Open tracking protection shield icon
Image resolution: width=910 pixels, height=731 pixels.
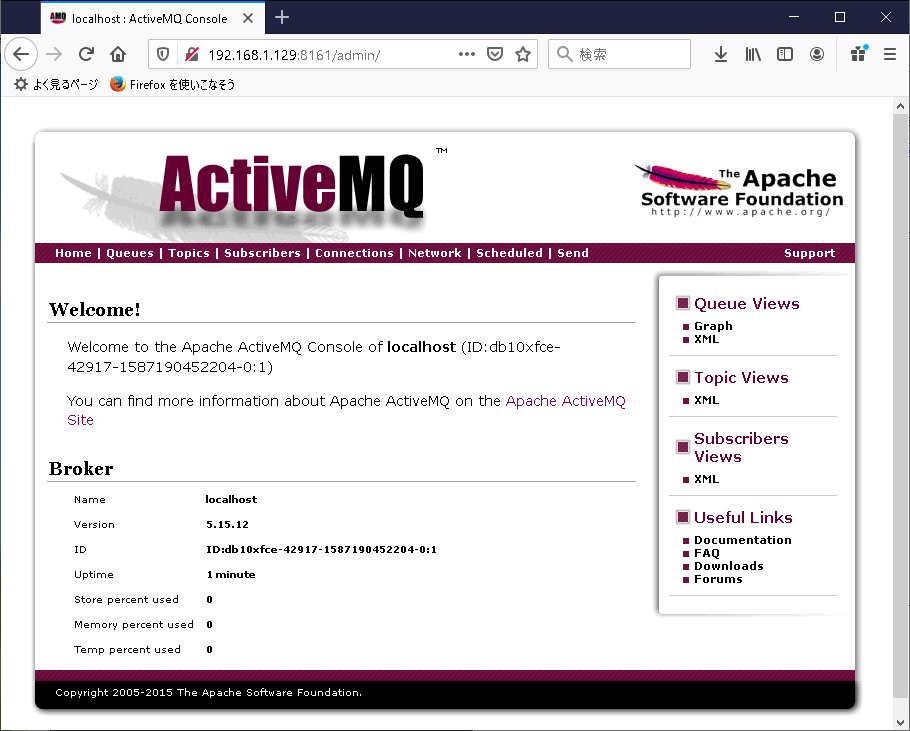[163, 55]
